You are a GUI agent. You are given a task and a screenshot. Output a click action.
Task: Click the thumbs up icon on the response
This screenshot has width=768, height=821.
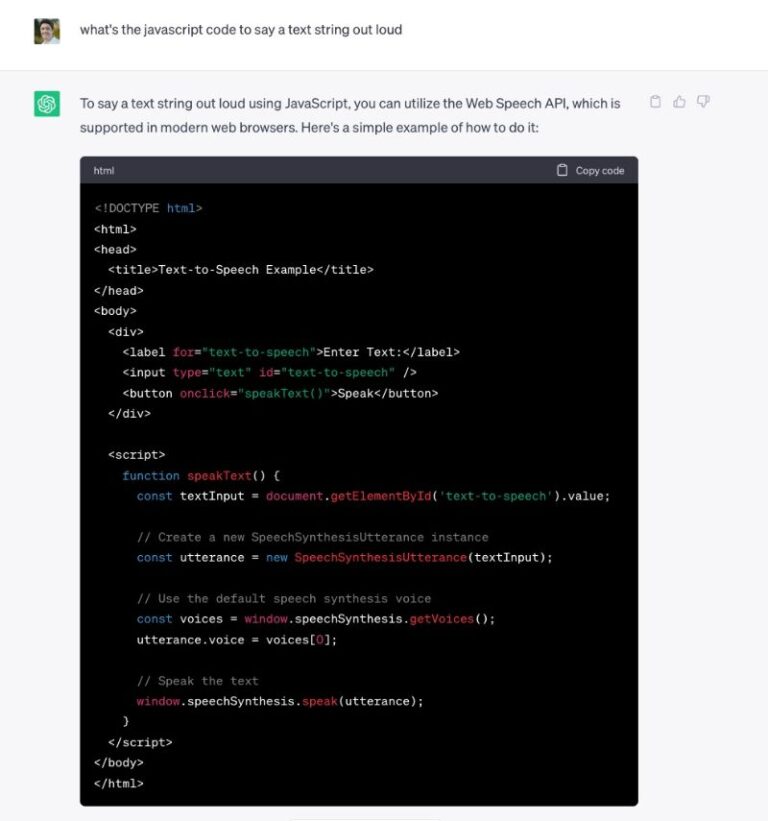[x=679, y=102]
